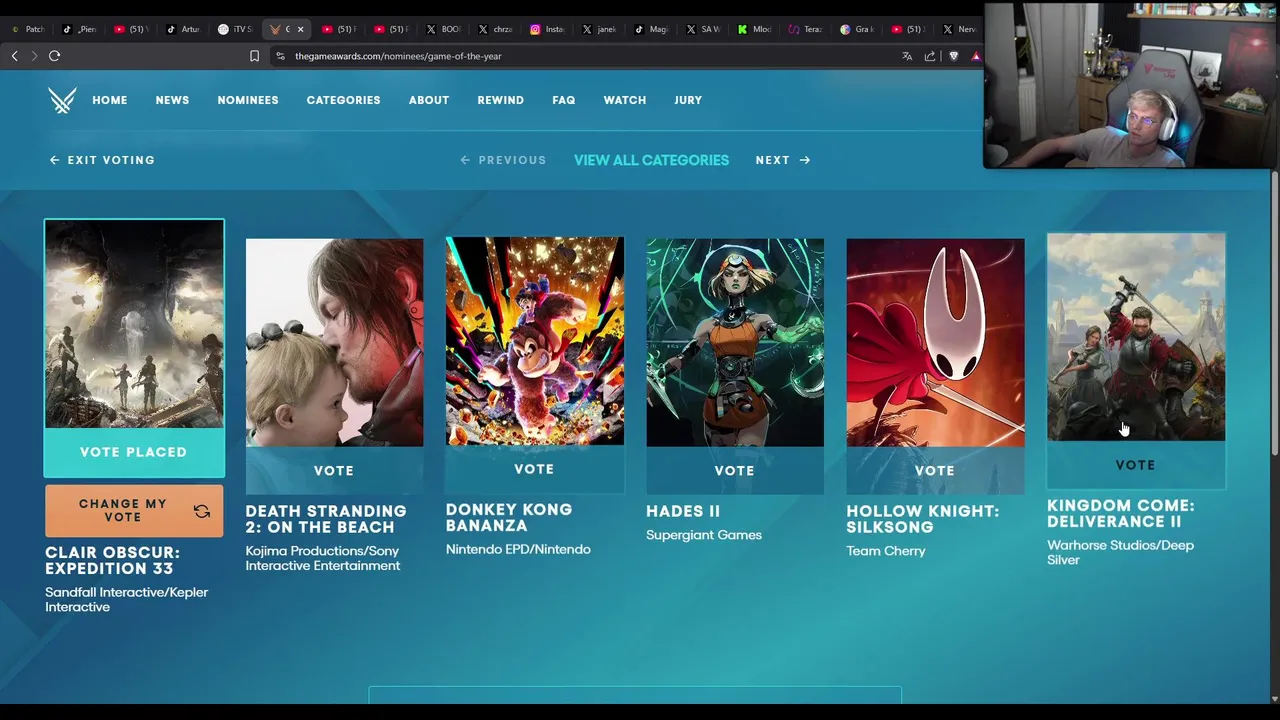Click the Kingdom Come Deliverance II cover
Viewport: 1280px width, 720px height.
pyautogui.click(x=1136, y=337)
